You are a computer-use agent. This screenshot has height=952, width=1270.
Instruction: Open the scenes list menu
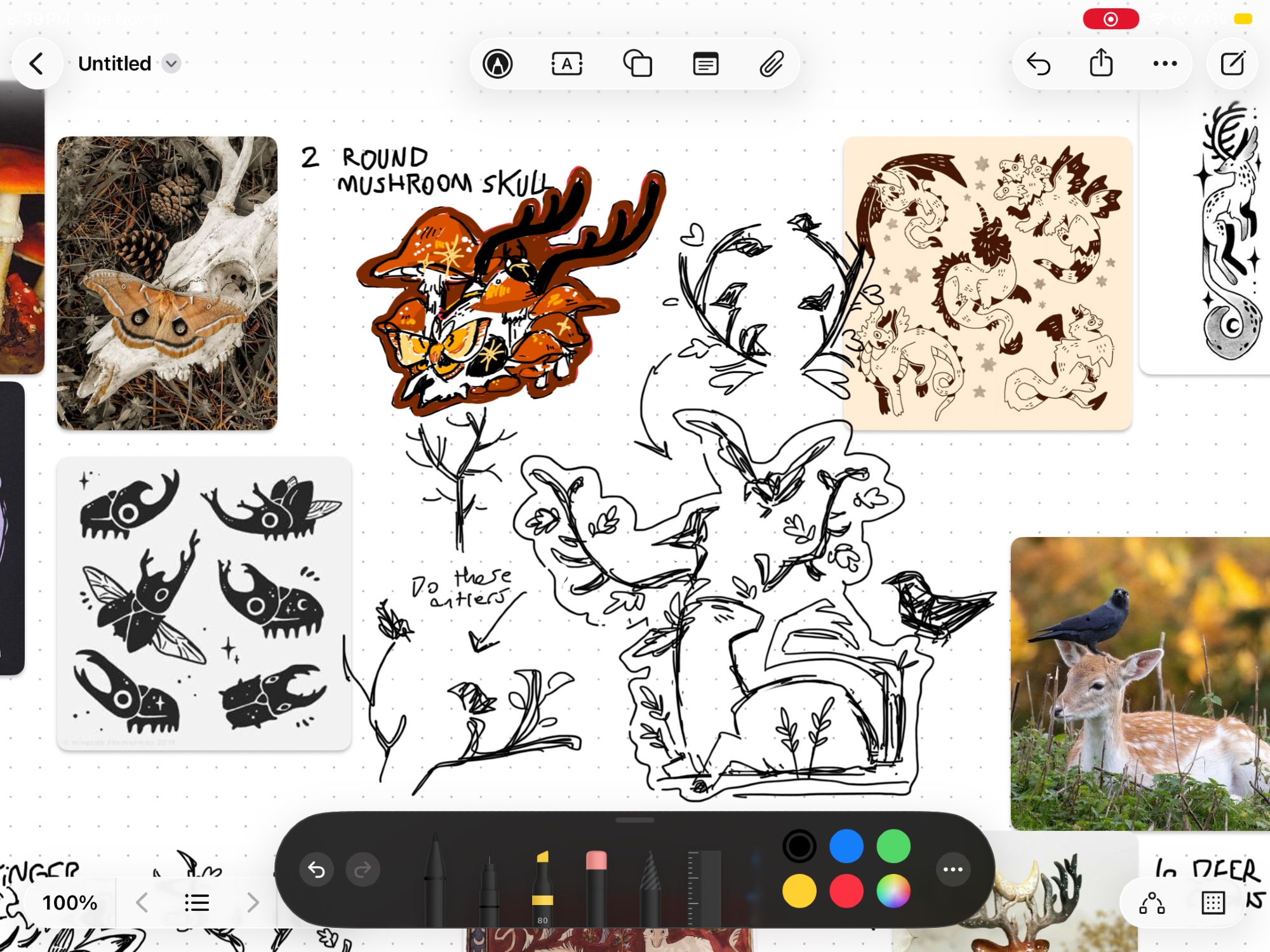tap(197, 902)
